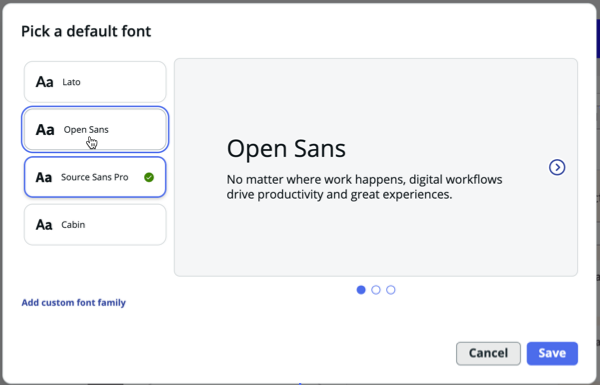Choose the Open Sans font card
The height and width of the screenshot is (385, 600).
(95, 129)
